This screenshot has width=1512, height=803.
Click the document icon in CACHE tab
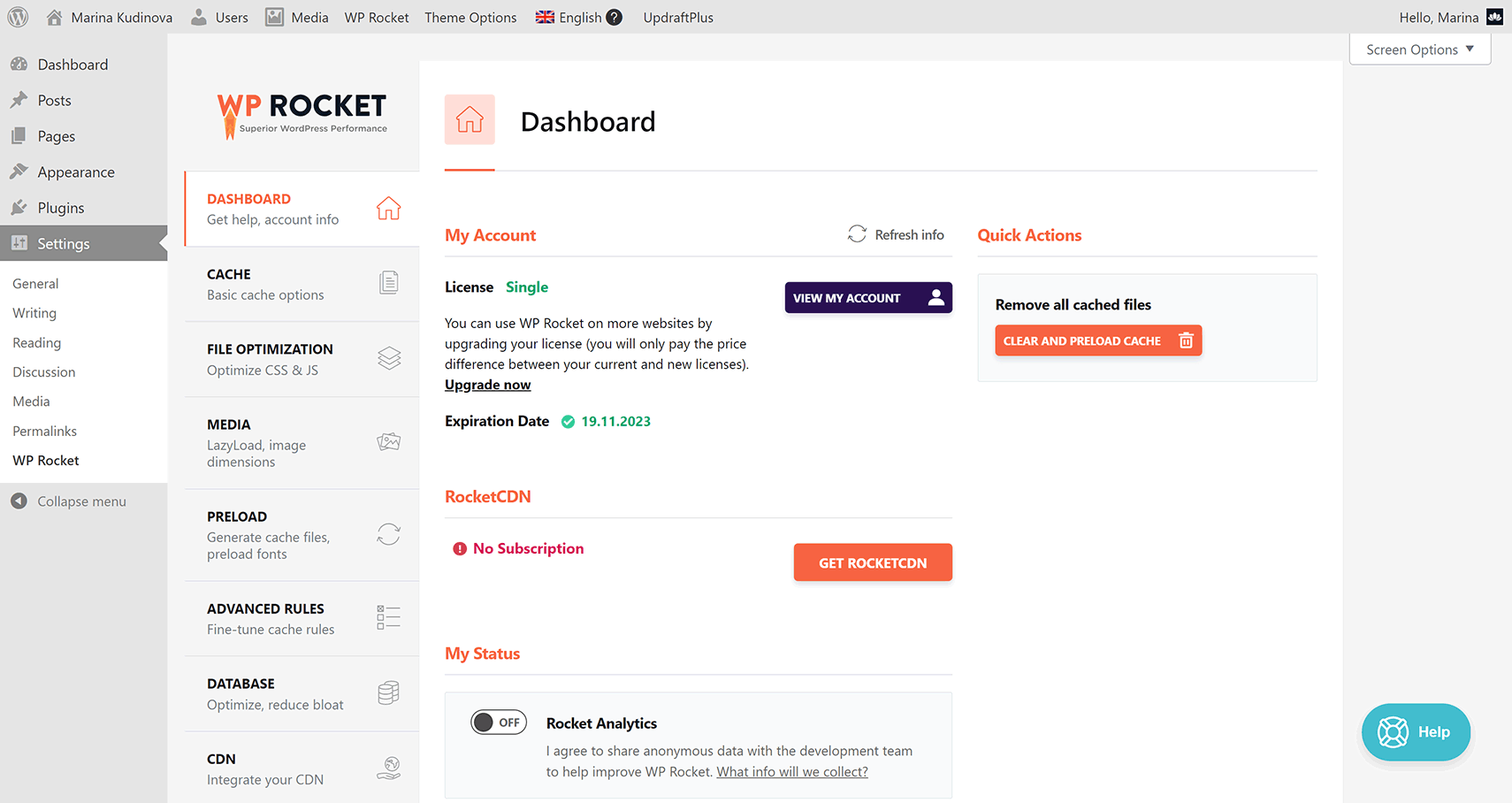tap(388, 283)
